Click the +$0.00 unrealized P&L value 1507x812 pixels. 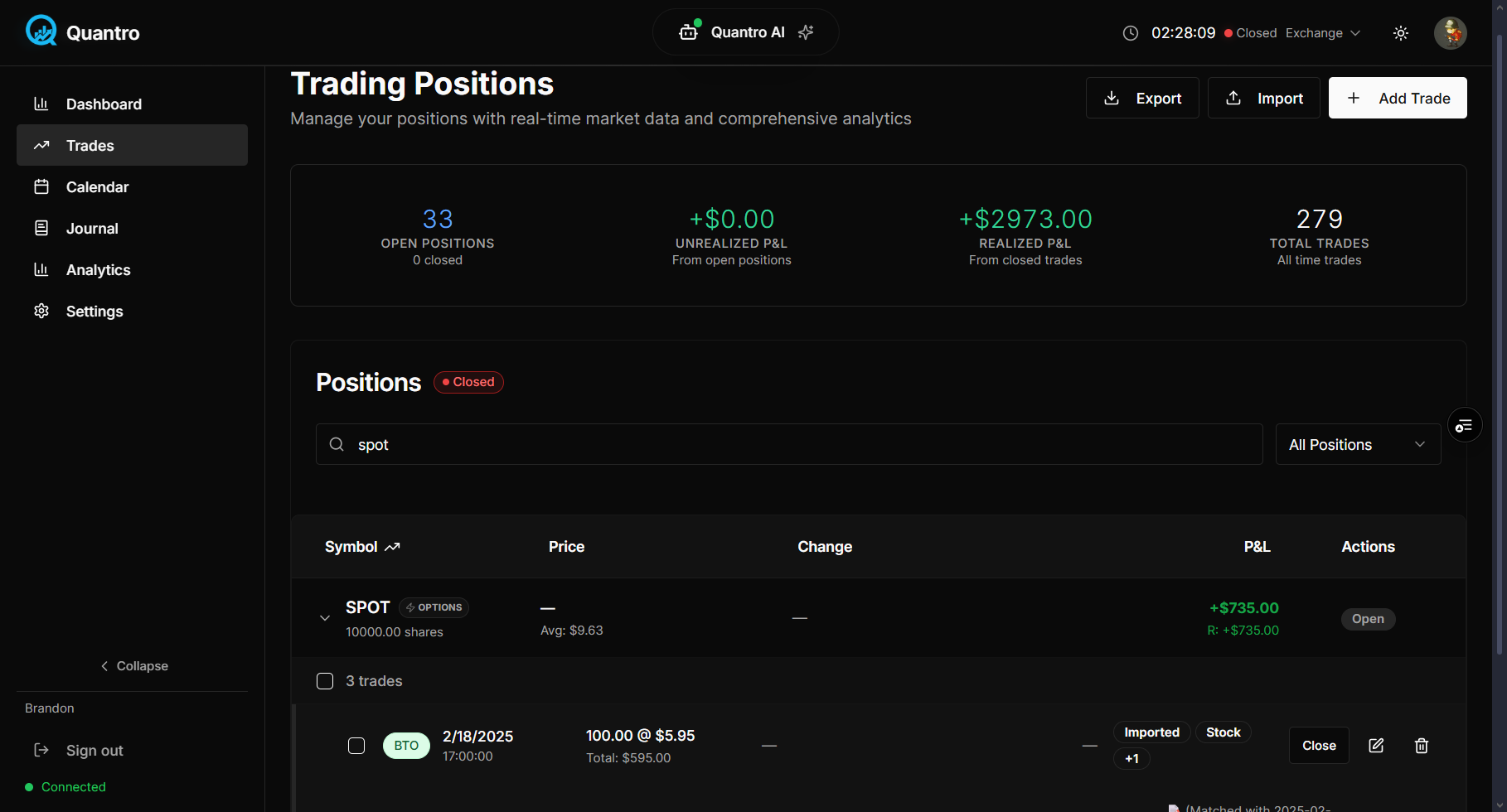[x=732, y=219]
